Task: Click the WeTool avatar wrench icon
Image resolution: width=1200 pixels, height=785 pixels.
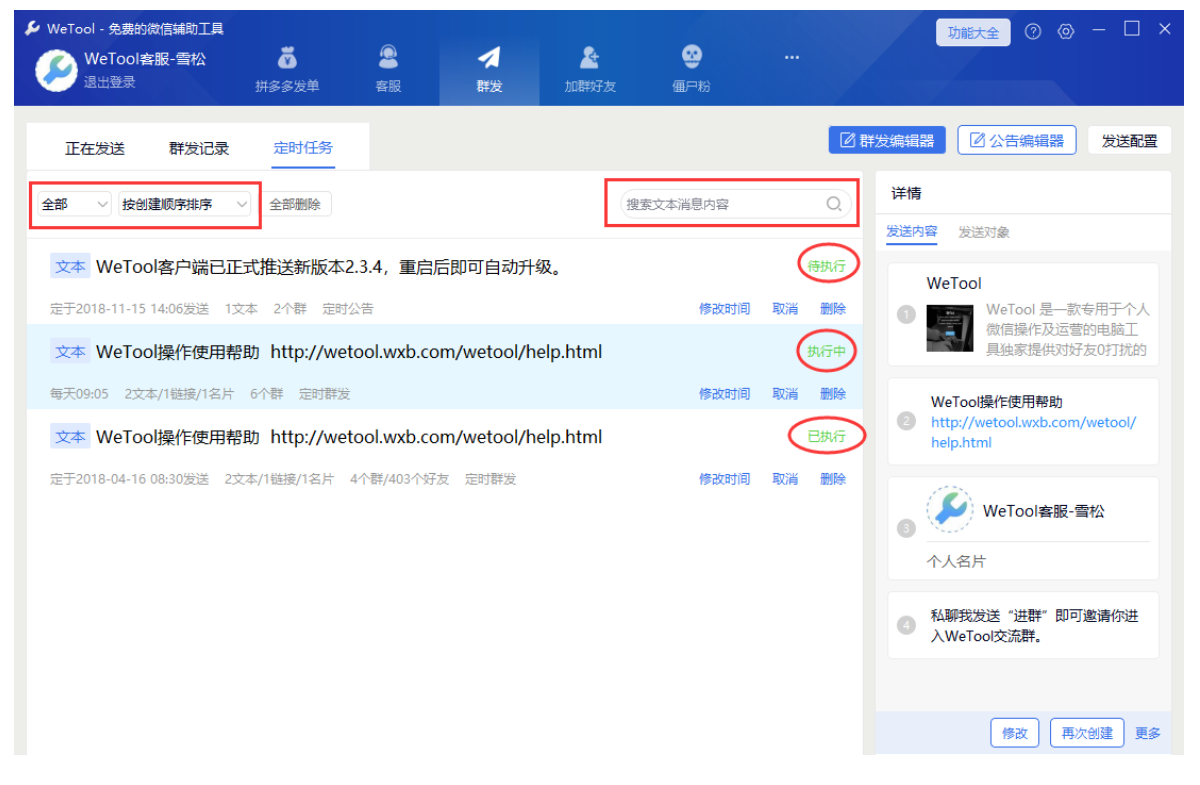Action: click(x=56, y=70)
